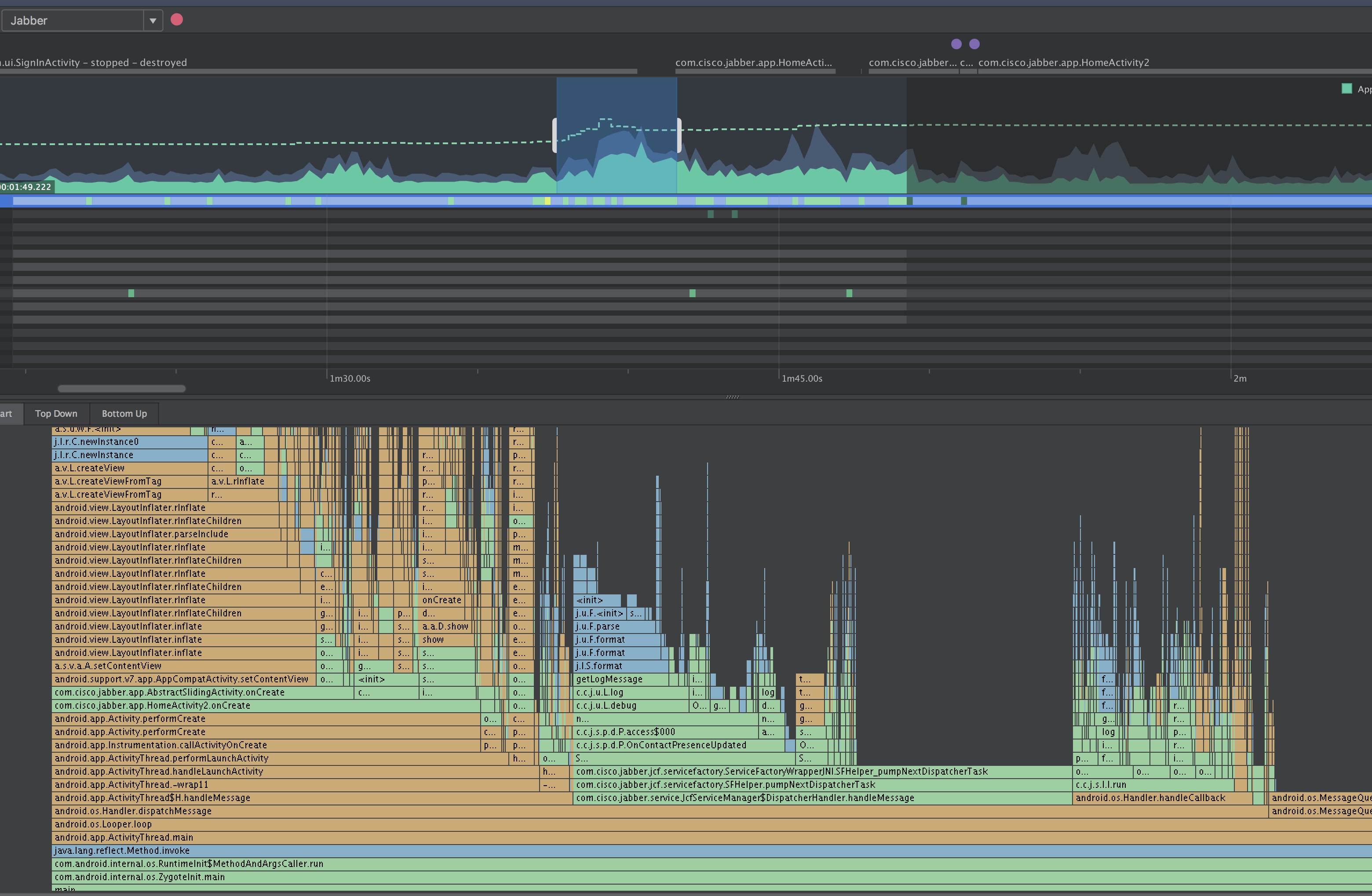Select android.app.ActivityThread.main bar

(712, 838)
